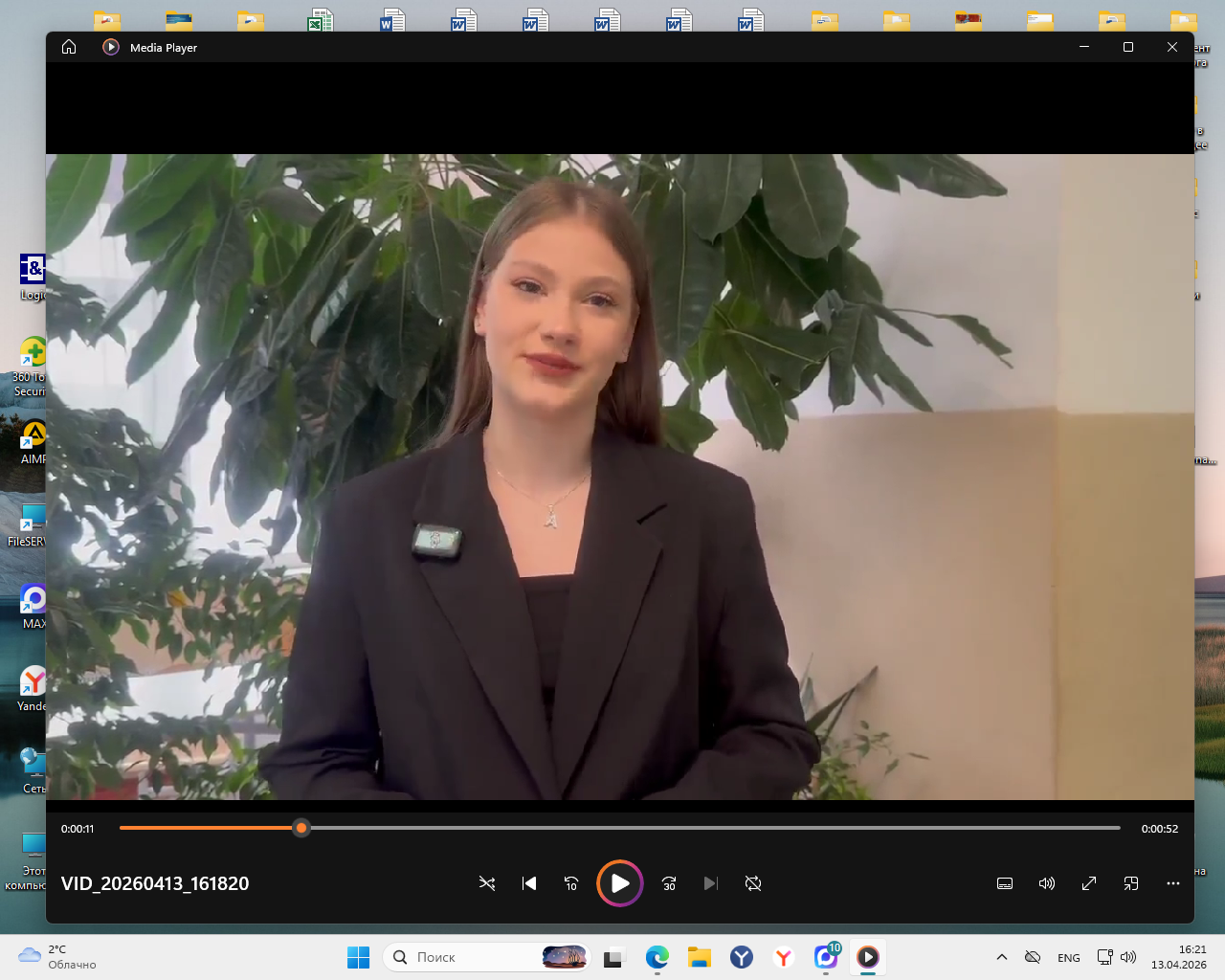Open File Explorer from the taskbar
1225x980 pixels.
pyautogui.click(x=700, y=957)
